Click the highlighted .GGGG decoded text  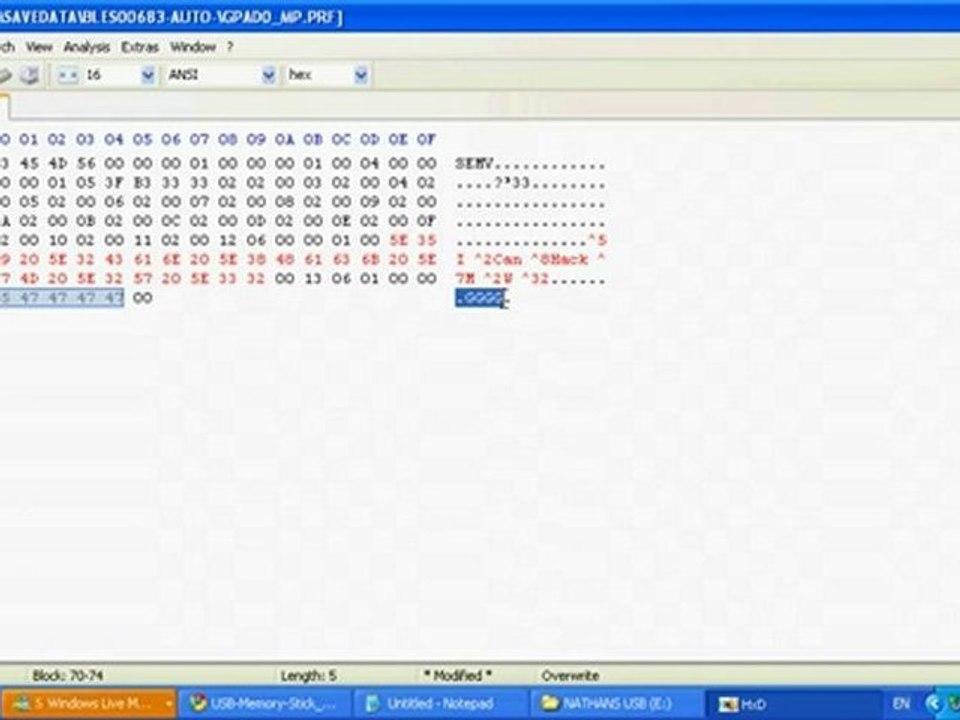pyautogui.click(x=480, y=299)
